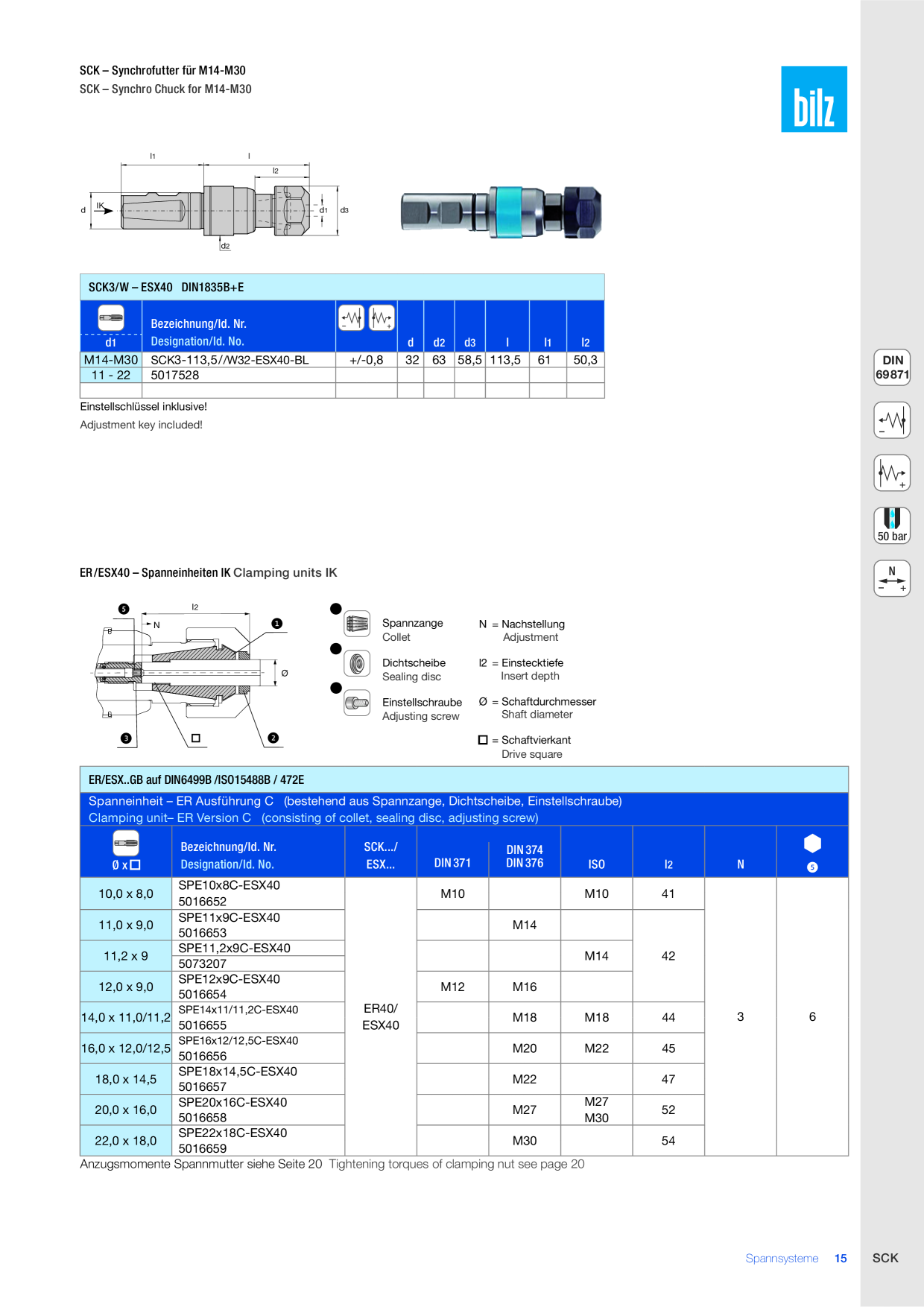
Task: Click the Dichtscheibe sealing disc icon
Action: 357,663
